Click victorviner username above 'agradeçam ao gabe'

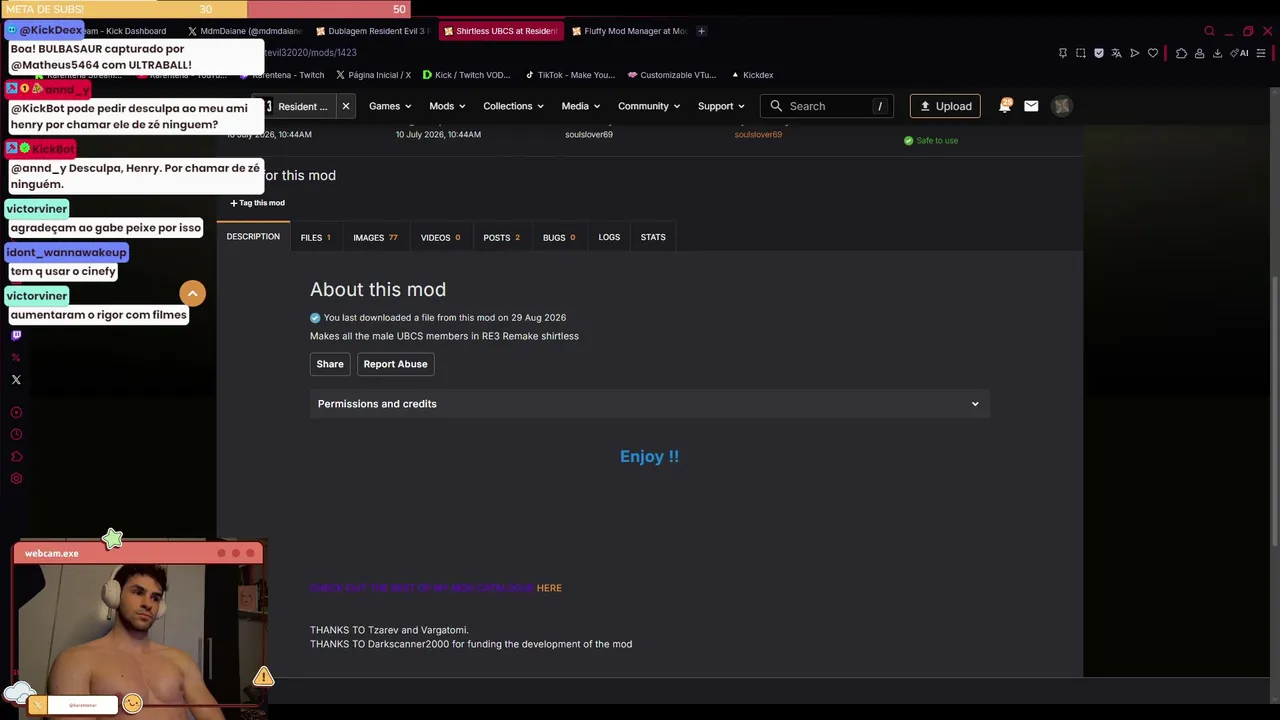pos(36,209)
